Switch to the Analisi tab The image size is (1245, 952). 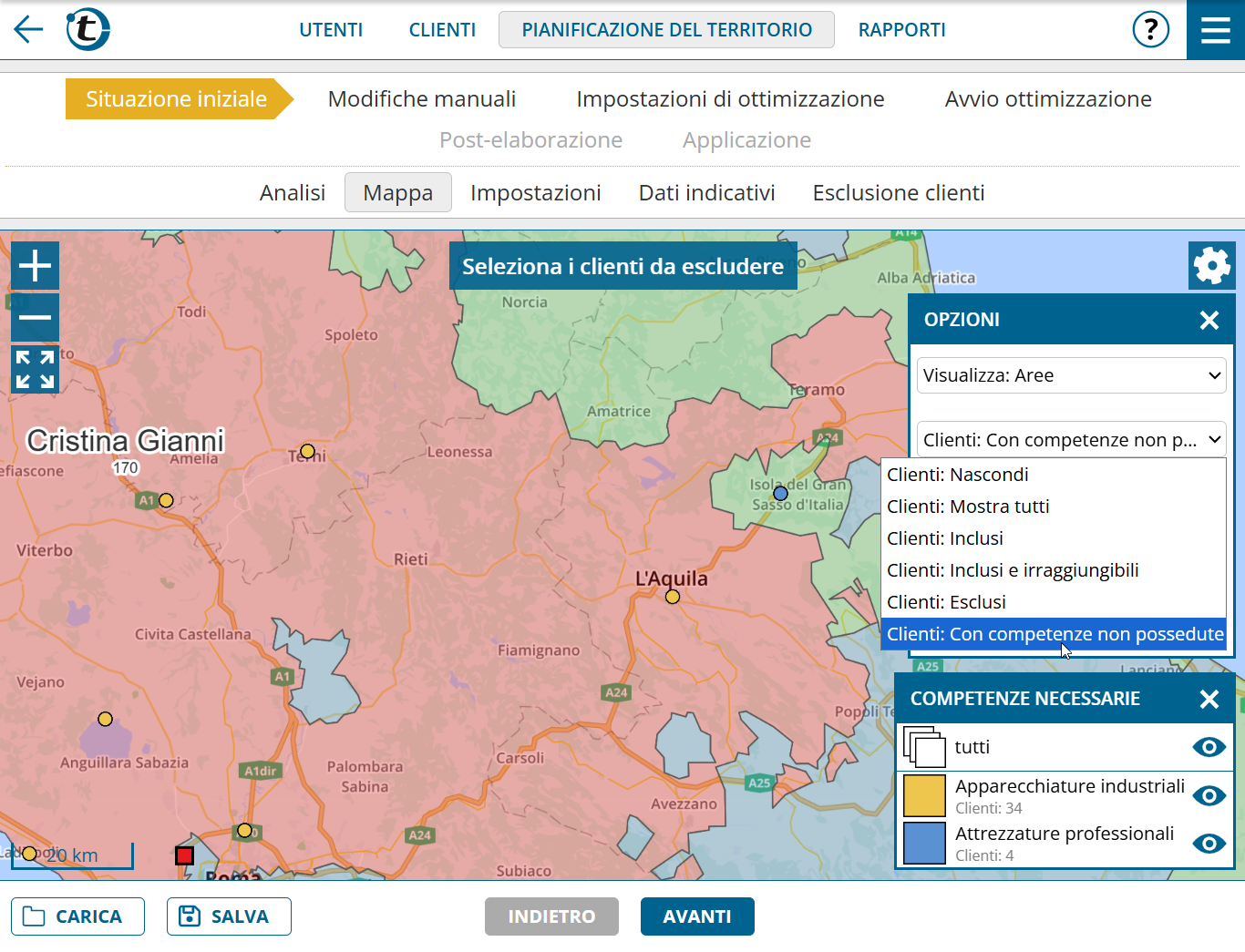coord(292,193)
